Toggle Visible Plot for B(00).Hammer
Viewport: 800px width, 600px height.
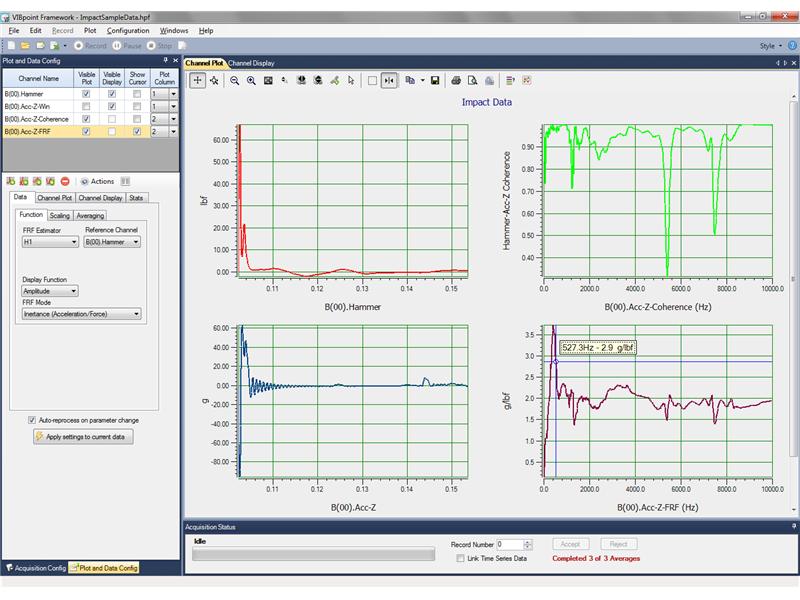click(x=86, y=94)
